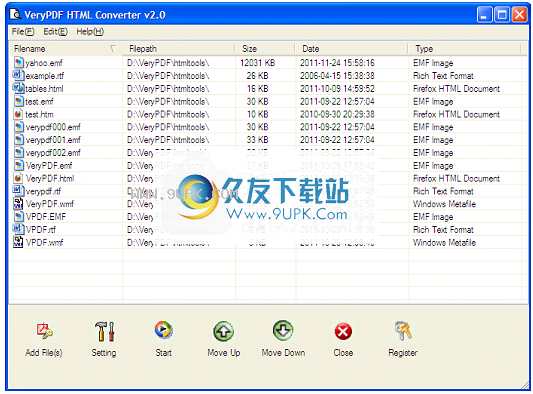Click the Register keys icon

(403, 331)
